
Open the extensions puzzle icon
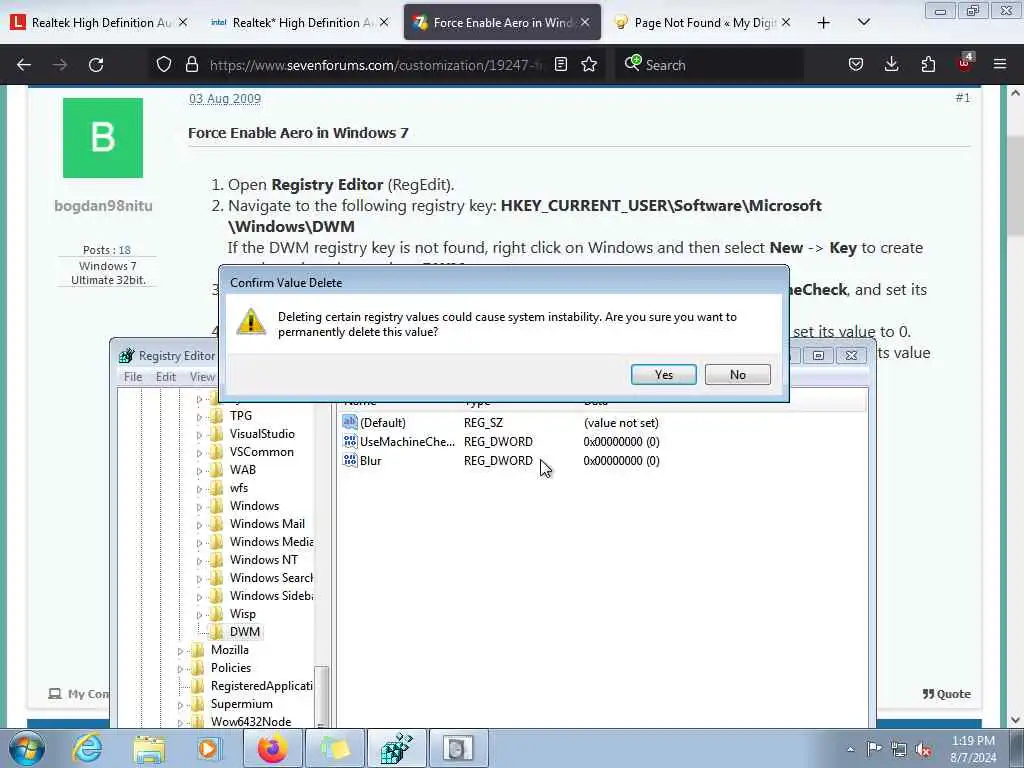coord(928,64)
